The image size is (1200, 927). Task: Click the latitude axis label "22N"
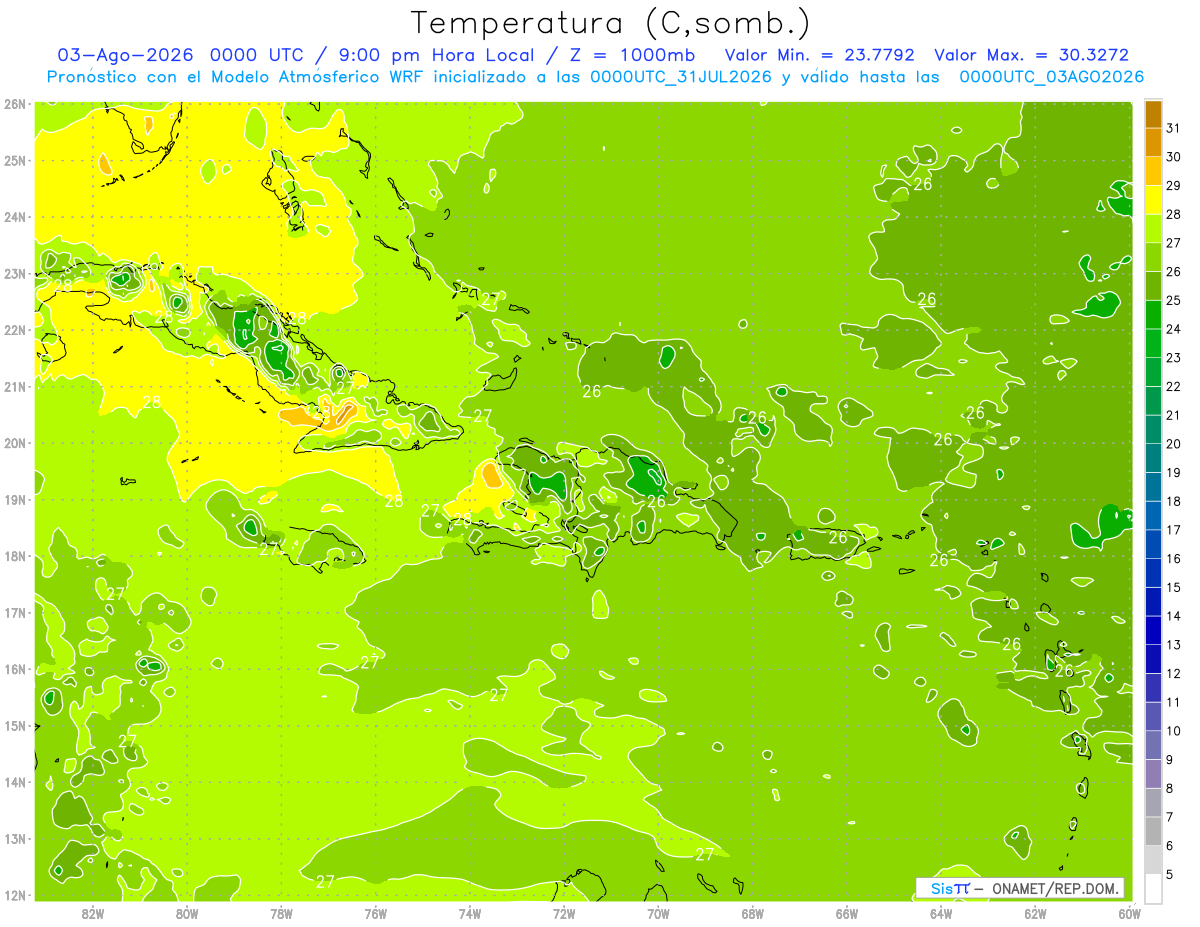(x=15, y=330)
